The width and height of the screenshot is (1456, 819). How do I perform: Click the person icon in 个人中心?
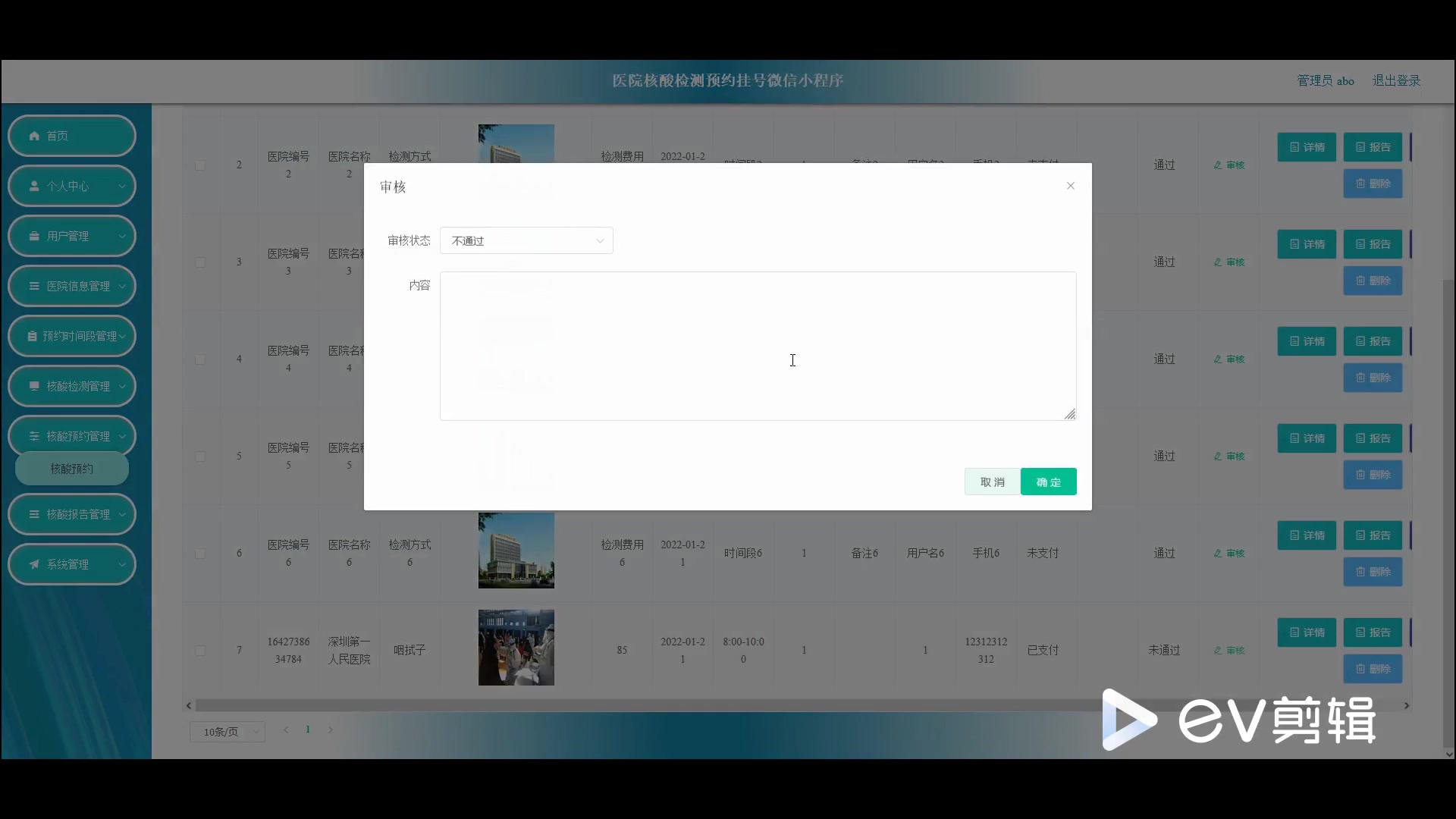[x=34, y=186]
